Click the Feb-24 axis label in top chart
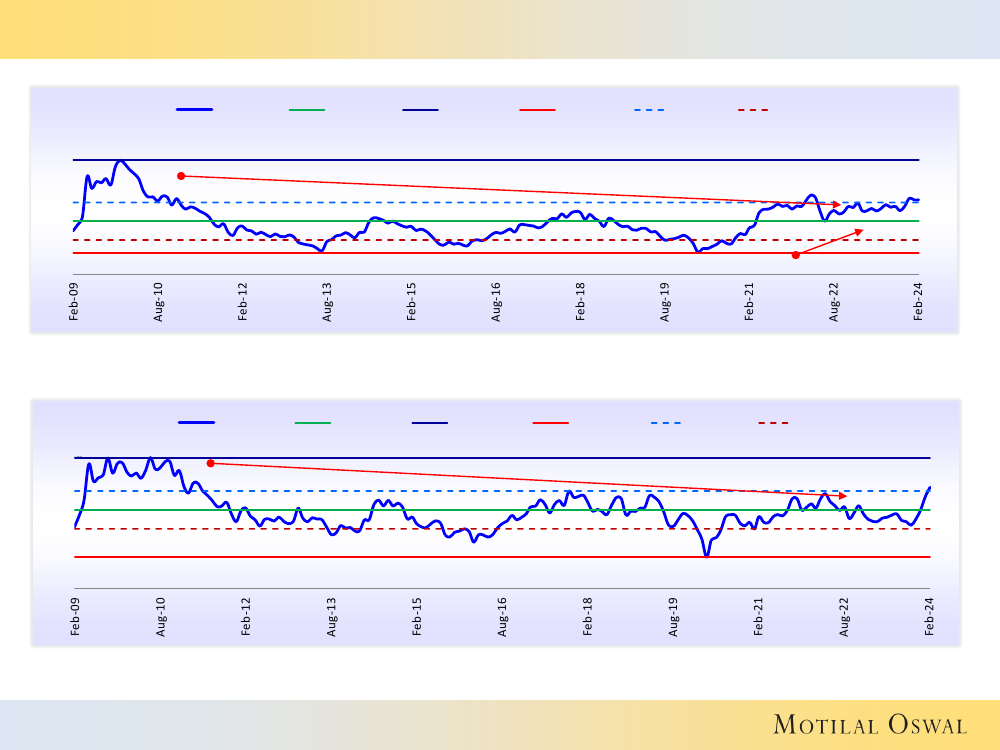1000x750 pixels. point(919,302)
